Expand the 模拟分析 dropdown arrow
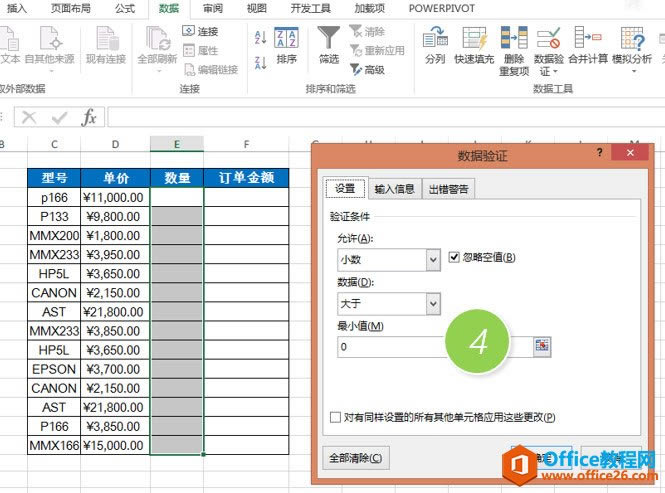 point(634,72)
